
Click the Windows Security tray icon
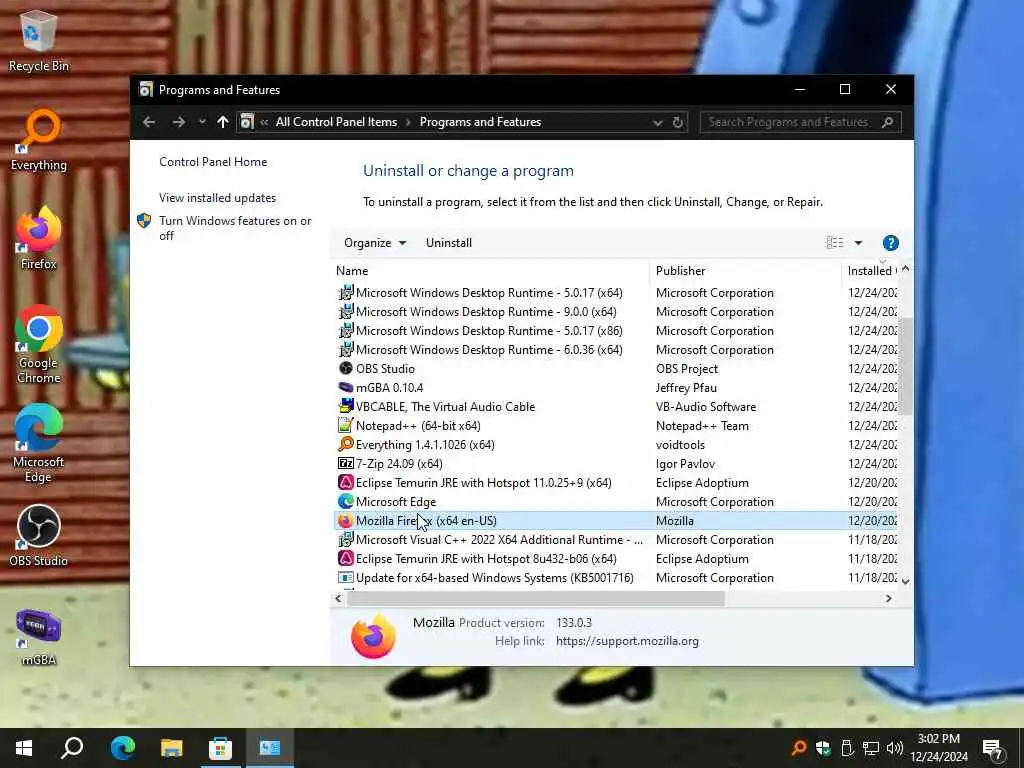823,748
